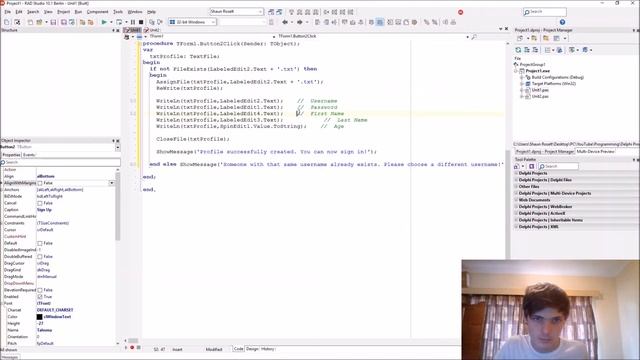Click the red stop-sign icon in top toolbar
This screenshot has height=360, width=640.
tap(460, 12)
